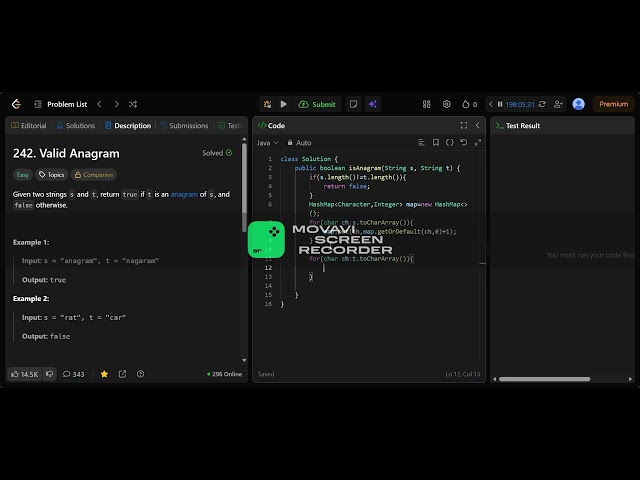
Task: Click the bookmark icon in code toolbar
Action: point(436,142)
